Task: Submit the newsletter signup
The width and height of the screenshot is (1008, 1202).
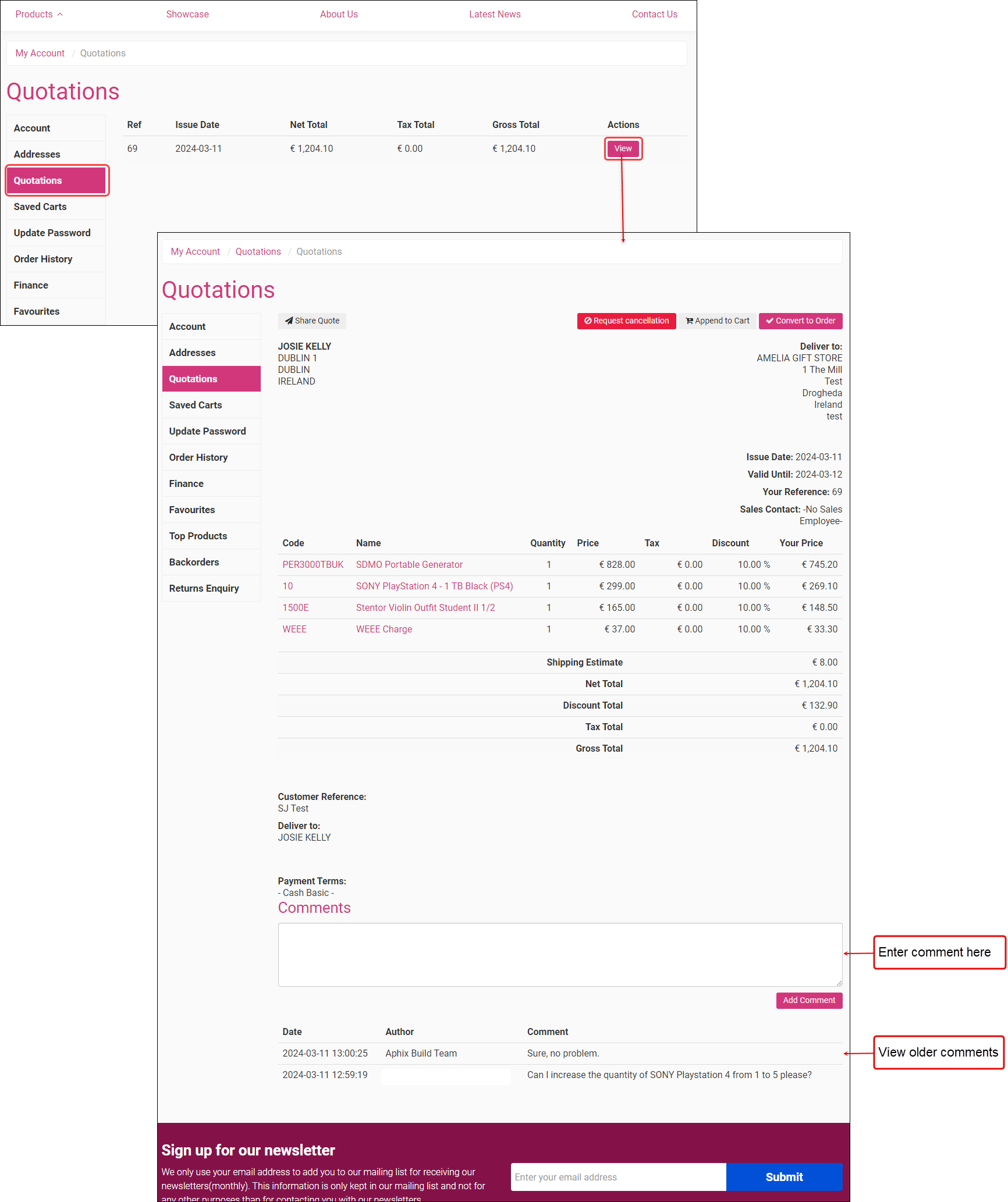Action: (x=784, y=1177)
